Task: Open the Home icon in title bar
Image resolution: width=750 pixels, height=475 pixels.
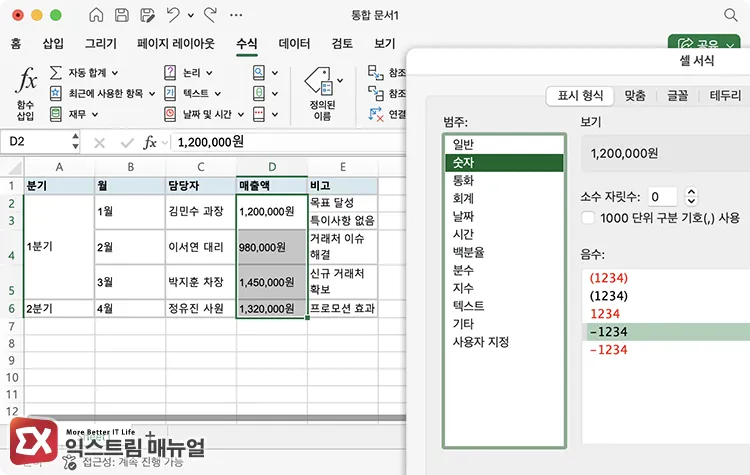Action: (96, 15)
